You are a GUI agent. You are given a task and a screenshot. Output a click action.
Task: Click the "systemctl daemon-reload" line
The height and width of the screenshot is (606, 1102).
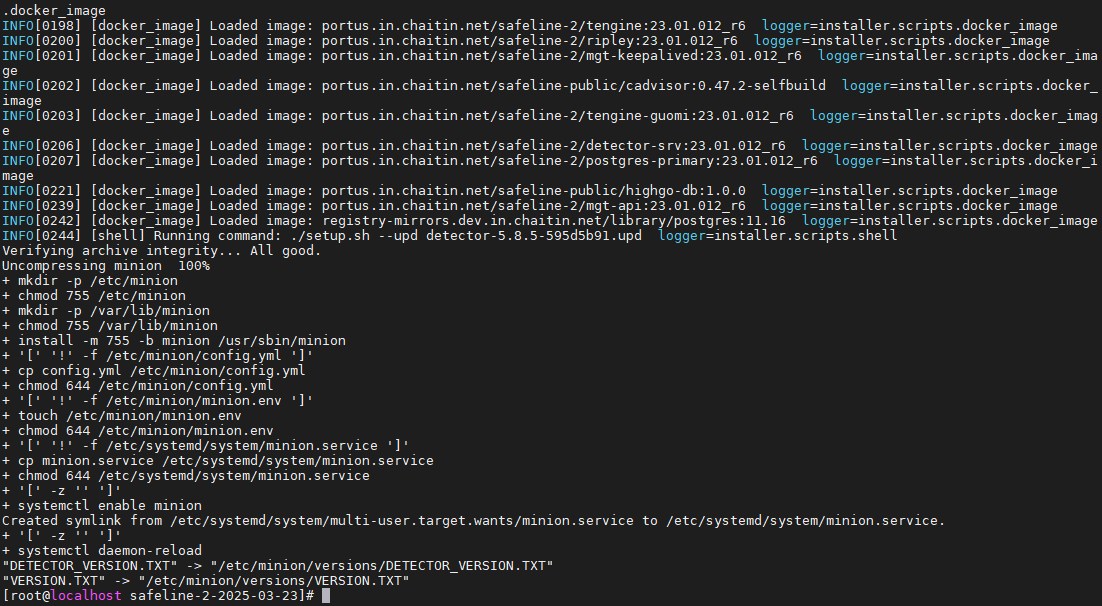(x=102, y=551)
